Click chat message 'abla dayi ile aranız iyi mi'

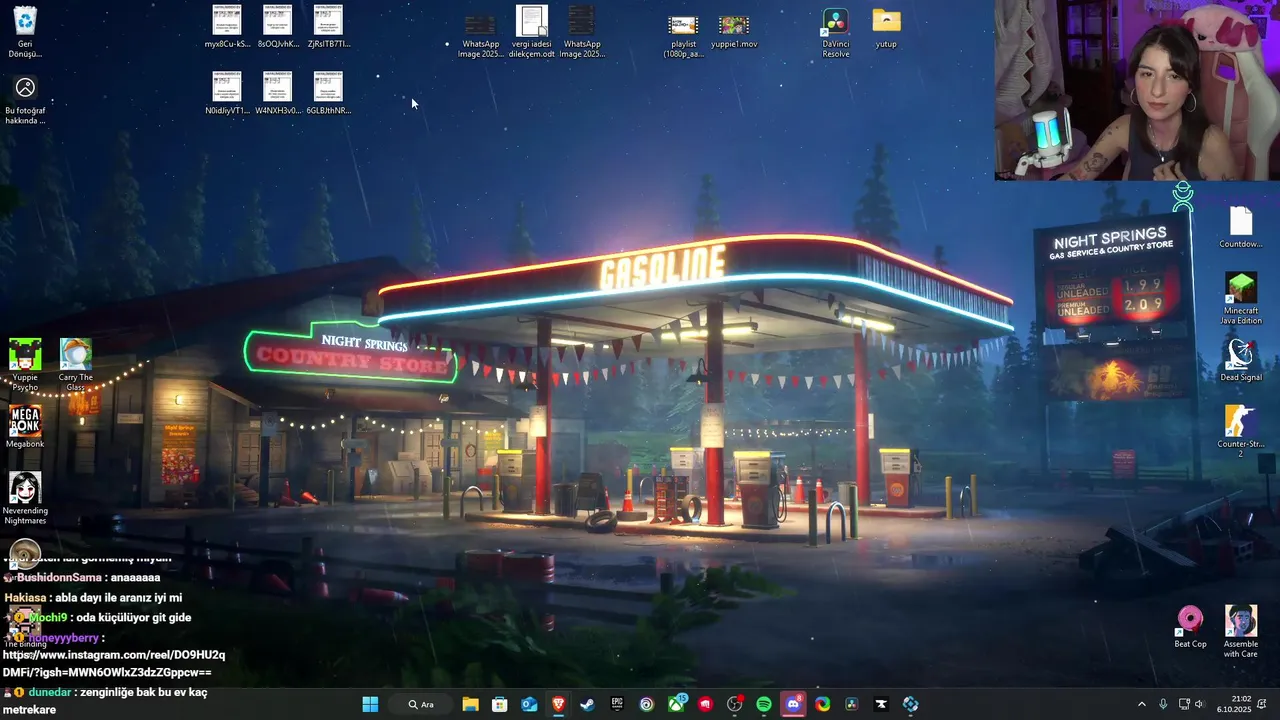coord(118,597)
